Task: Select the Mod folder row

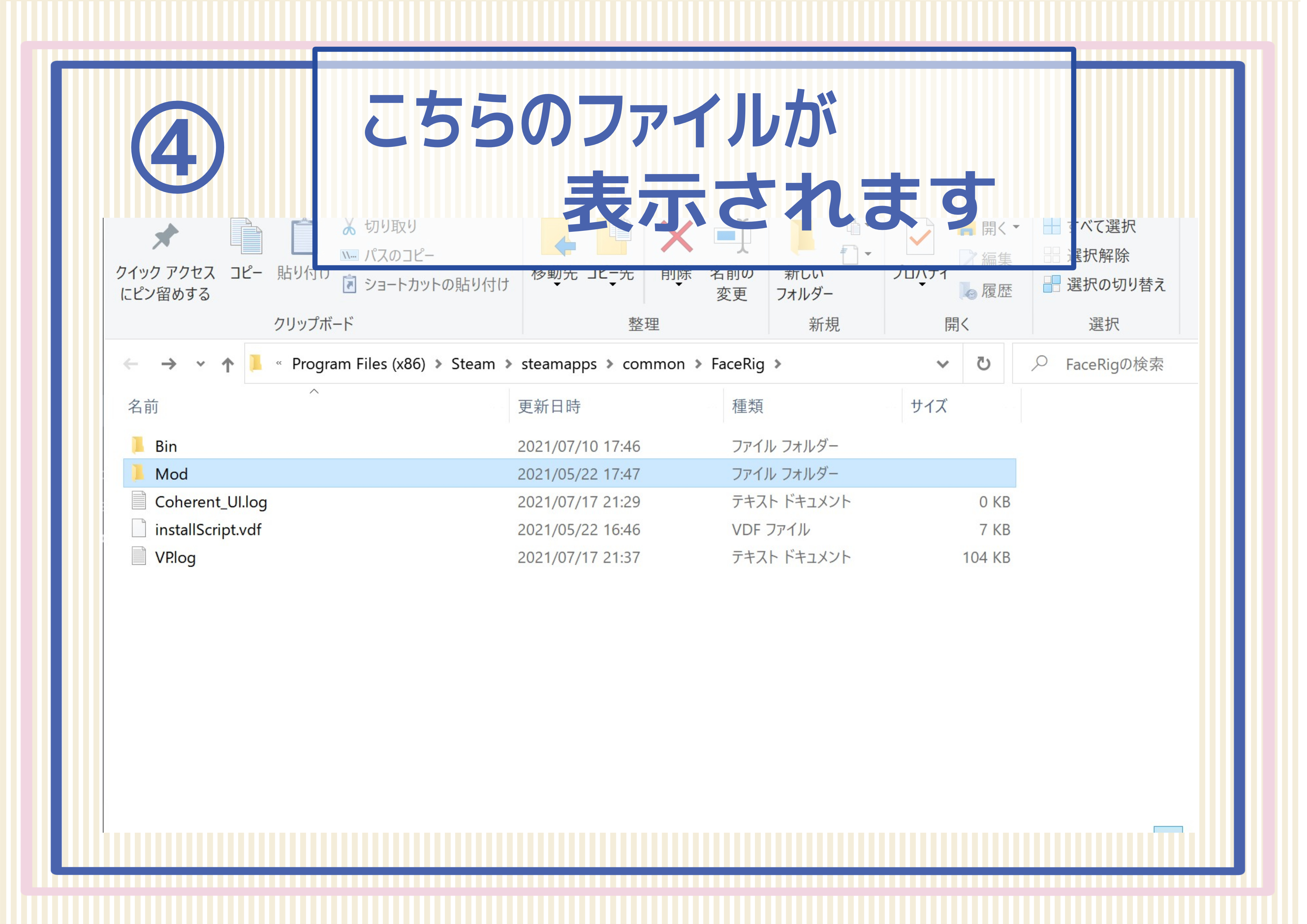Action: (569, 474)
